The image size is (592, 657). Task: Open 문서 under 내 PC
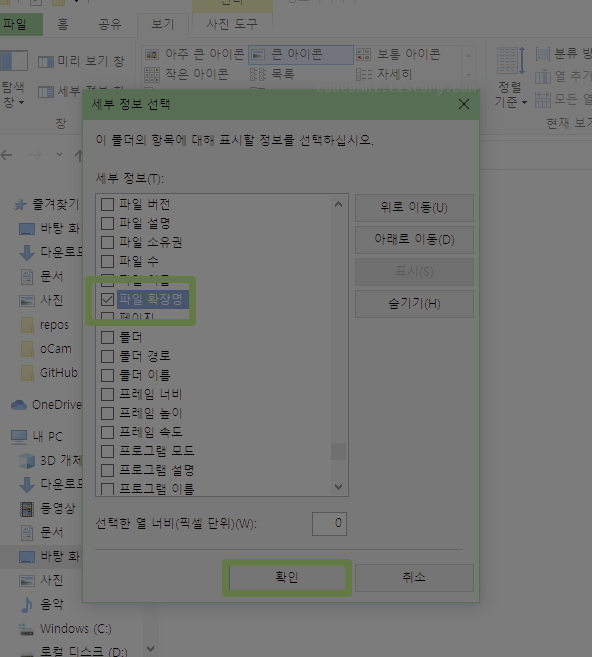42,533
